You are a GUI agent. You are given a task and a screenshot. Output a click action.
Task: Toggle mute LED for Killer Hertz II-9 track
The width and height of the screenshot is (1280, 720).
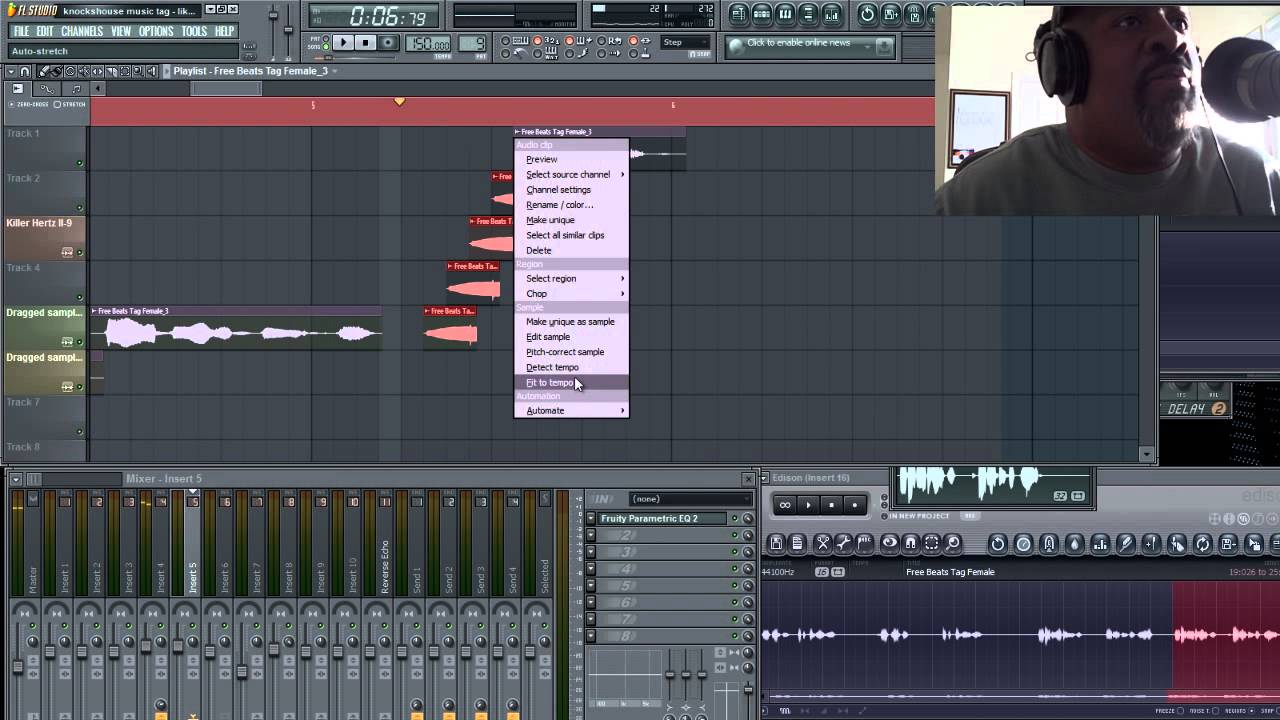point(79,252)
